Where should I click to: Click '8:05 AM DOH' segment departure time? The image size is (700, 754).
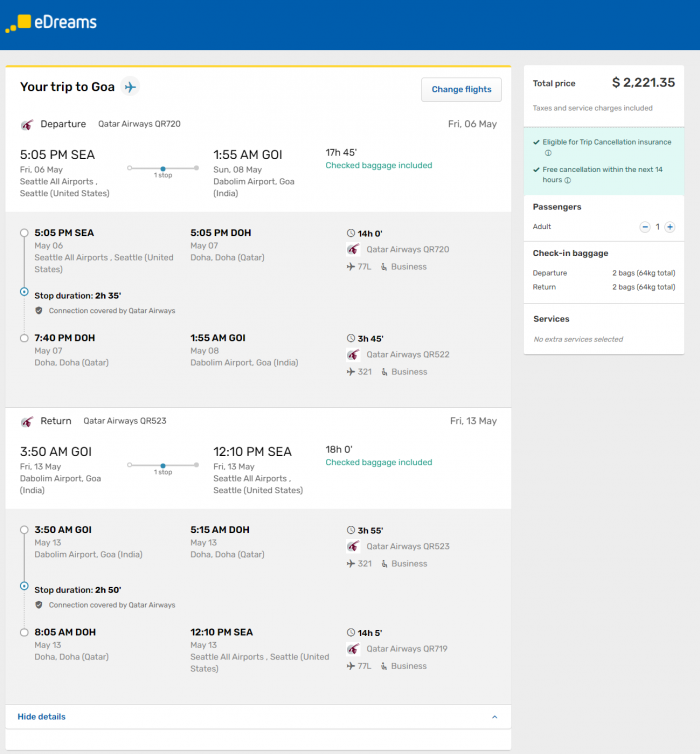(65, 632)
